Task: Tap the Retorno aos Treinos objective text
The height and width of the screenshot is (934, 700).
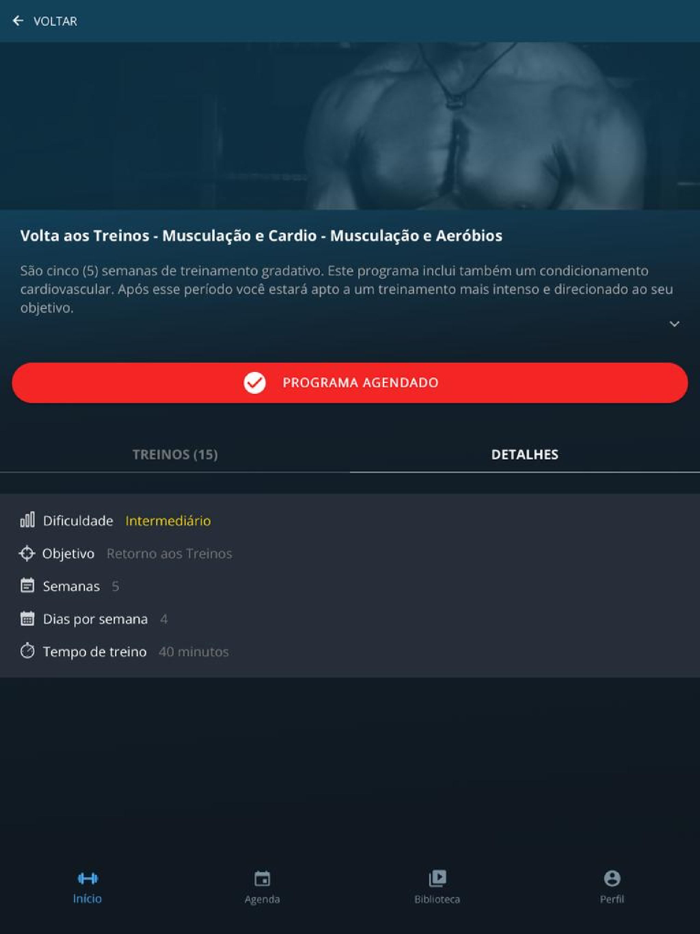Action: pyautogui.click(x=169, y=553)
